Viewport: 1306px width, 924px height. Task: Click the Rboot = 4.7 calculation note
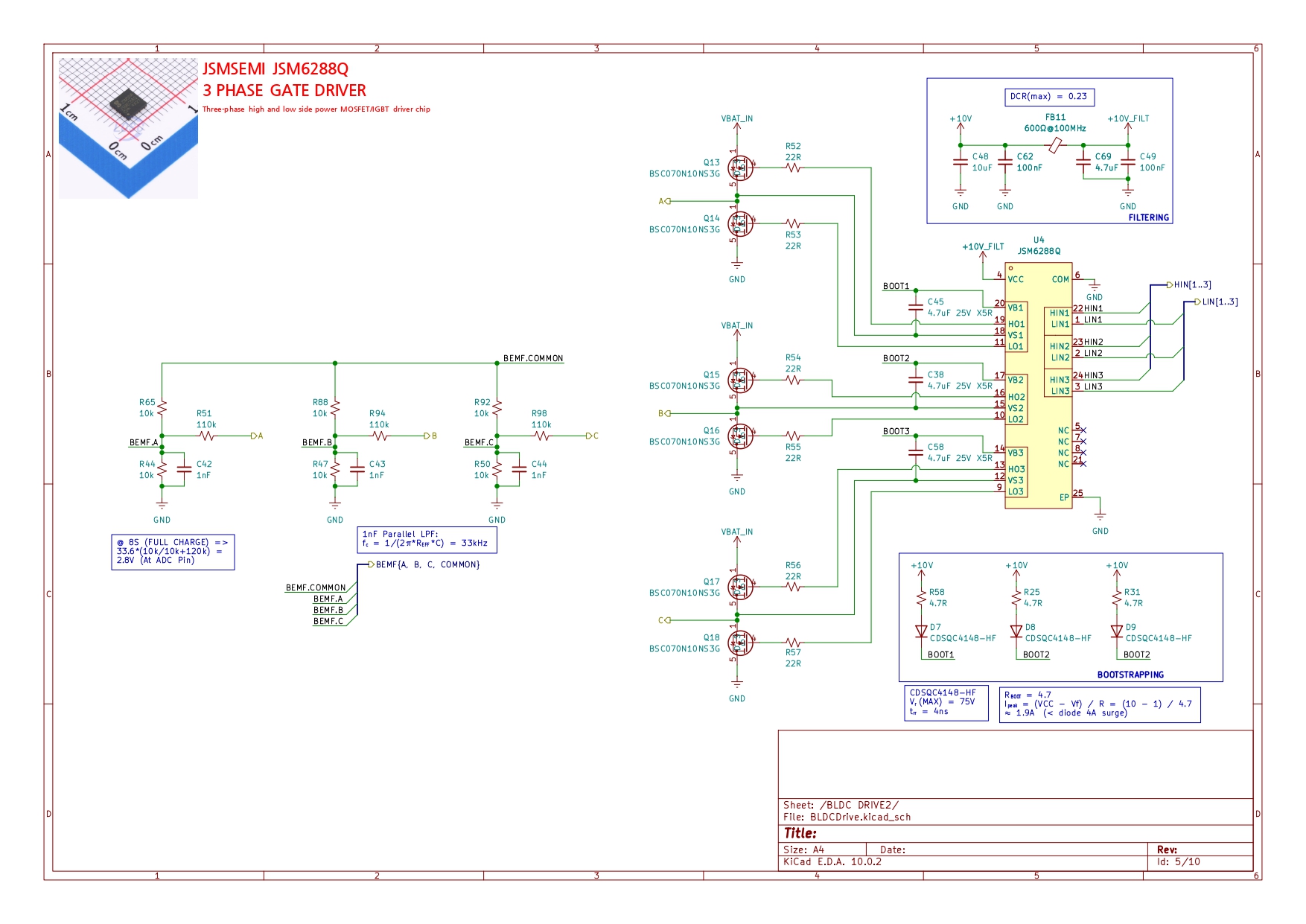pos(1100,704)
